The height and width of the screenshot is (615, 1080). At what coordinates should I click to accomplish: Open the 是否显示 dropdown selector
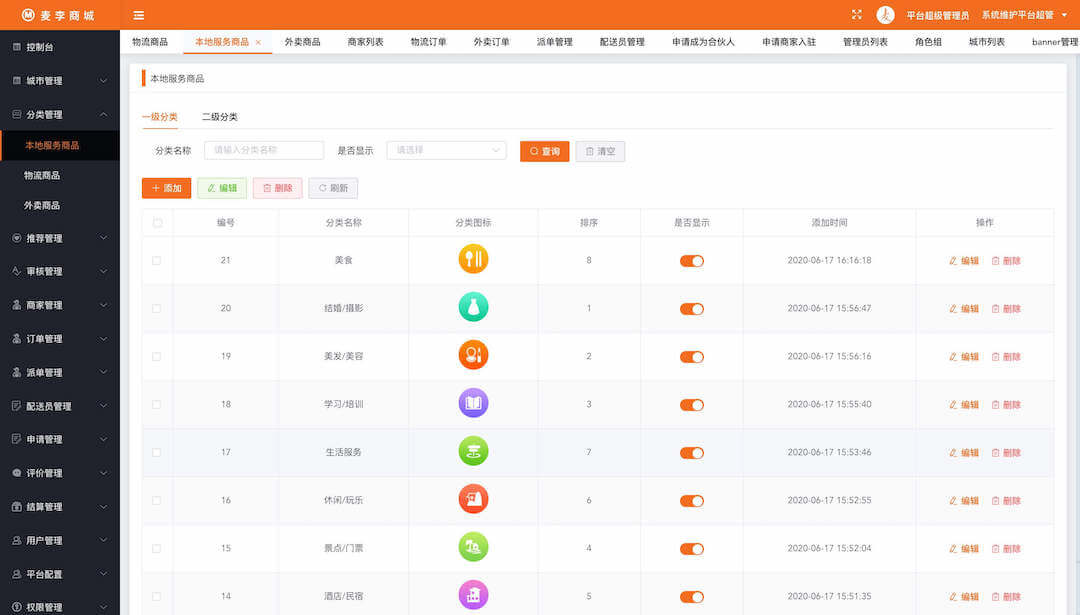[x=446, y=150]
